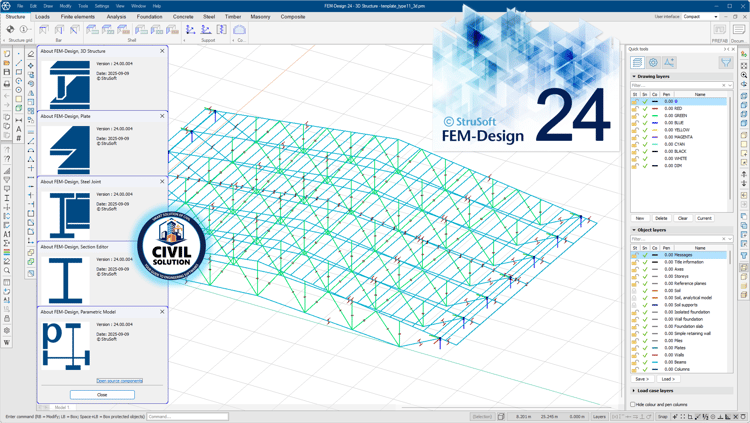Click New button under Drawing layers
750x423 pixels.
pos(640,218)
